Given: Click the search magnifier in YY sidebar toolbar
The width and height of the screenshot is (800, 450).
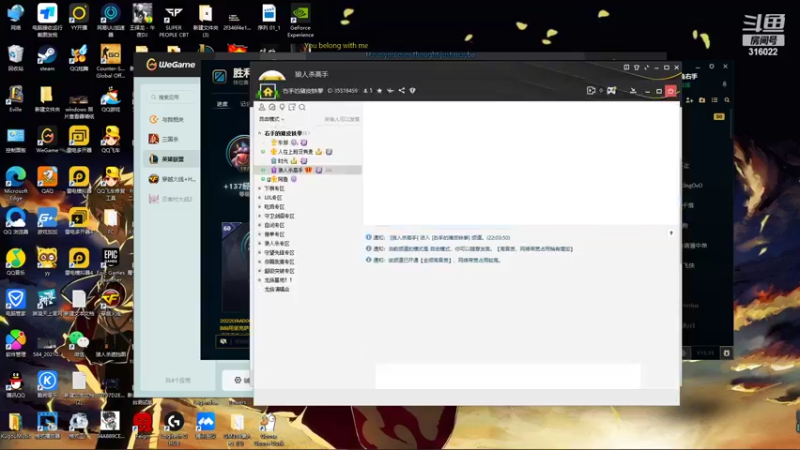Looking at the screenshot, I should coord(302,107).
